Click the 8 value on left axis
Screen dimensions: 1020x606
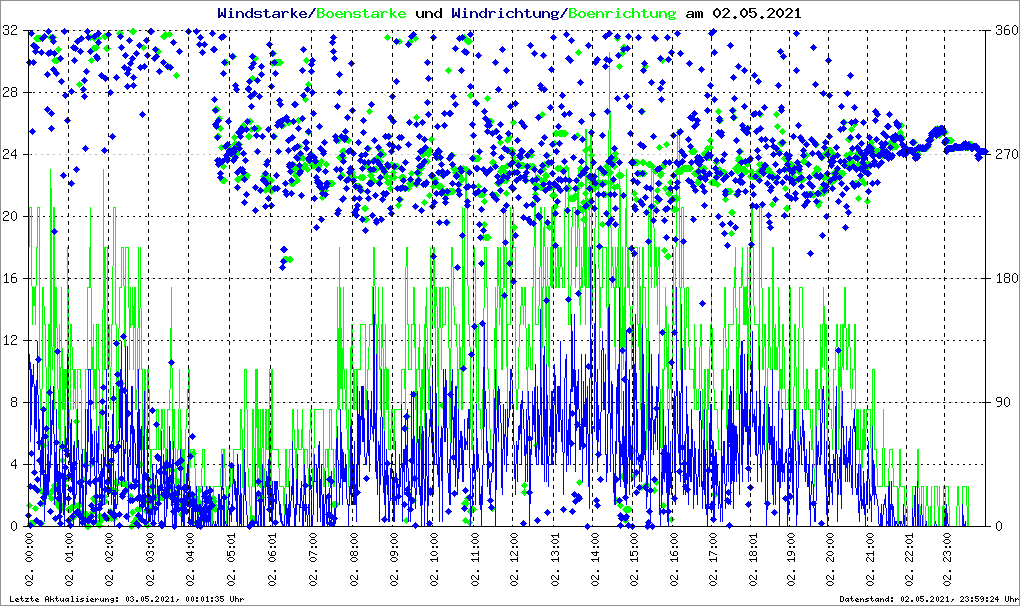(x=14, y=403)
